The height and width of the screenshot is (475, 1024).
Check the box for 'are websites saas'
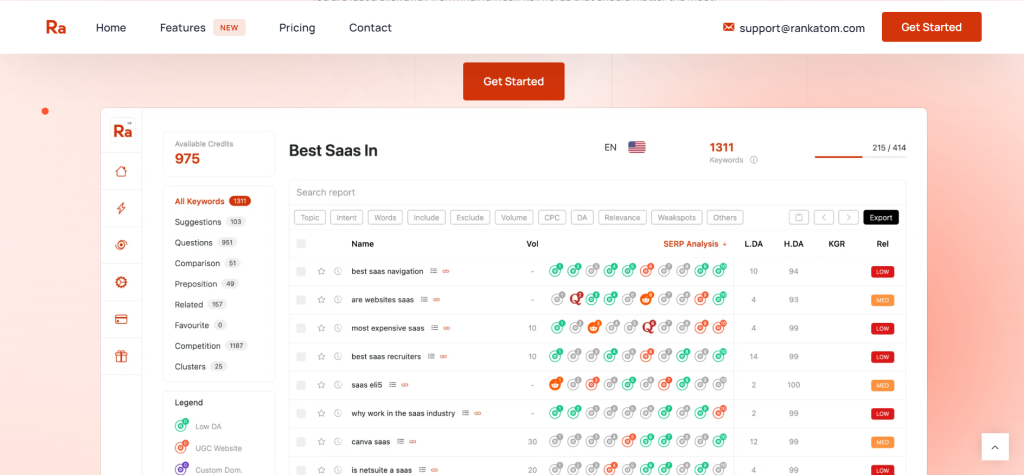point(301,300)
